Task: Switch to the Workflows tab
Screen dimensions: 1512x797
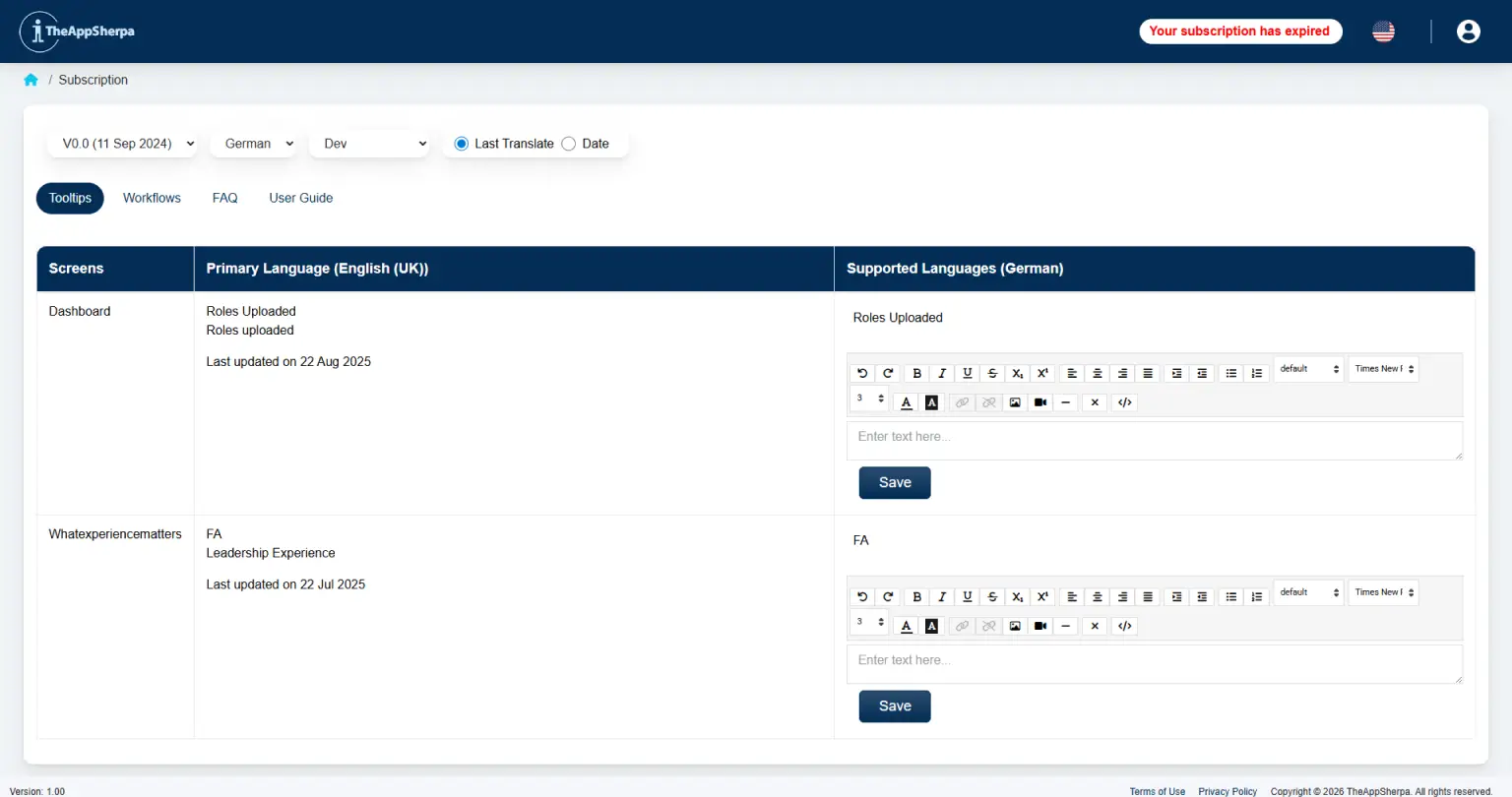Action: (152, 198)
